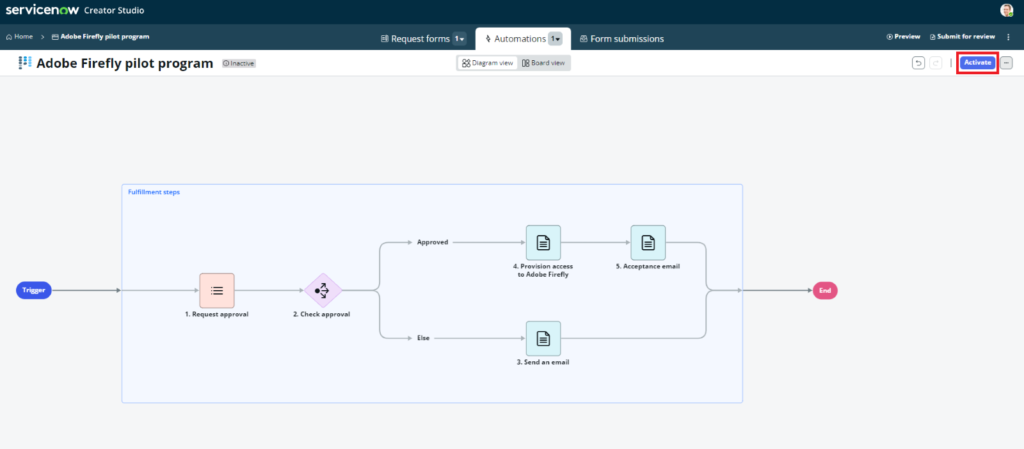The image size is (1024, 449).
Task: Select the Acceptance email step icon
Action: (x=647, y=242)
